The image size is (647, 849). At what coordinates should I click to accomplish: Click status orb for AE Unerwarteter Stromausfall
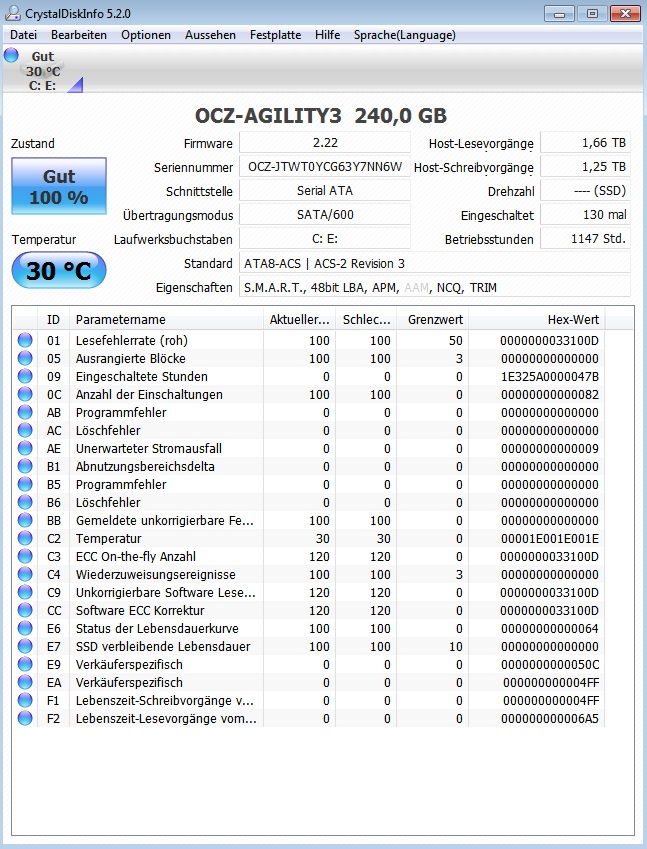point(25,448)
